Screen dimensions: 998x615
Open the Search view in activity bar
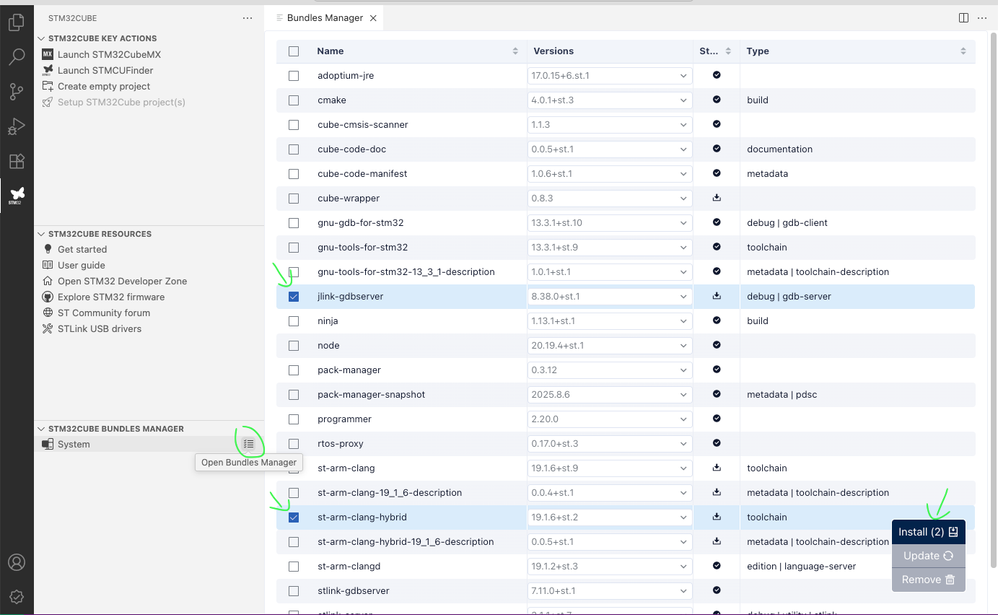[x=17, y=57]
